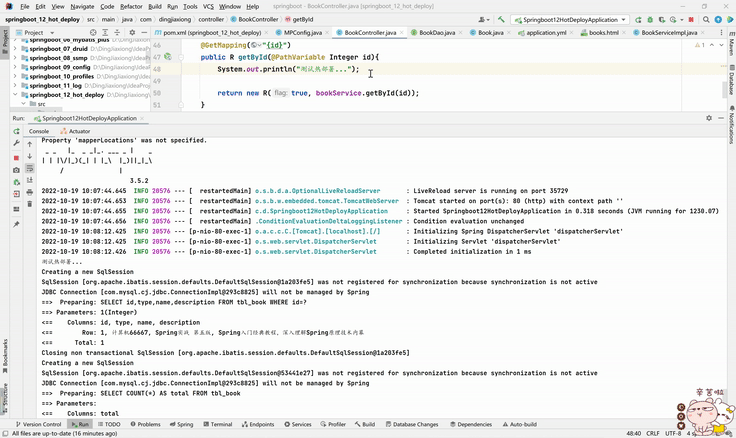Toggle soft-wrap in console
Screen dimensions: 736x438
pos(30,168)
